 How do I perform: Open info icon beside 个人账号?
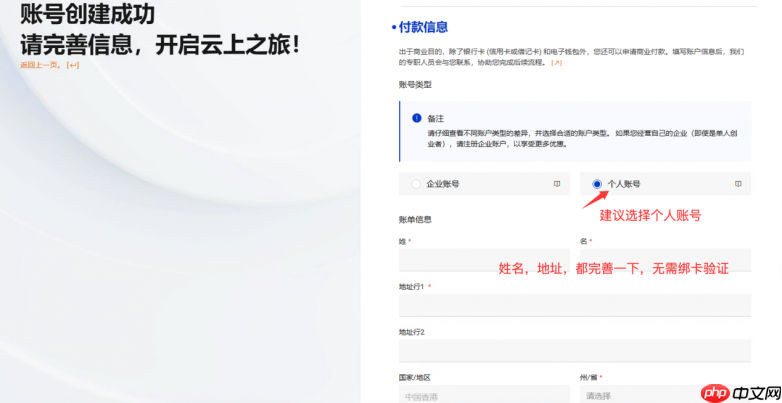pos(738,184)
